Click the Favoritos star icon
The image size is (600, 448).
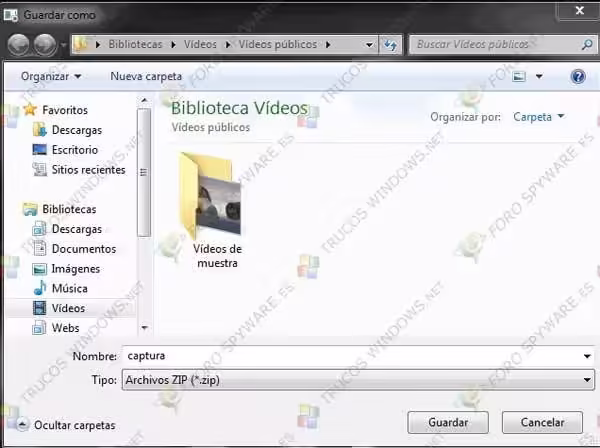[x=30, y=109]
